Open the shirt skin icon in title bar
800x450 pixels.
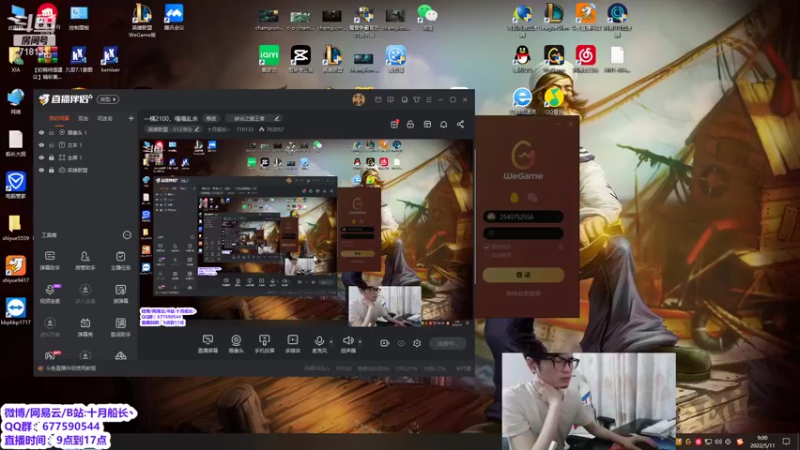(x=416, y=99)
